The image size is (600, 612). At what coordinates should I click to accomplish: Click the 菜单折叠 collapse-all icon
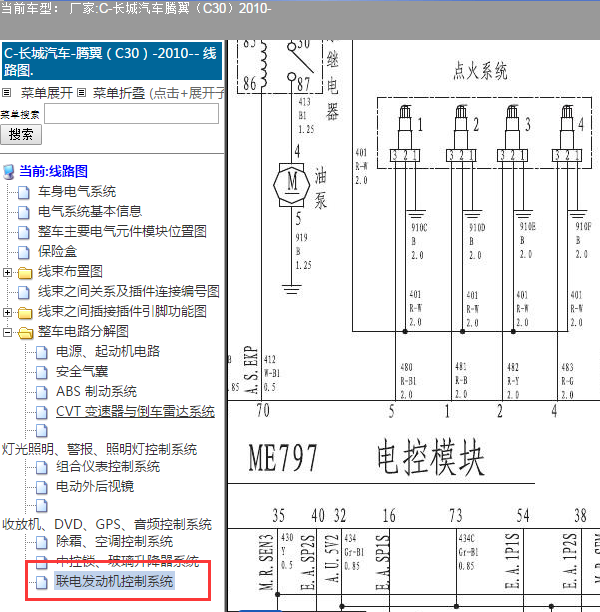click(81, 93)
